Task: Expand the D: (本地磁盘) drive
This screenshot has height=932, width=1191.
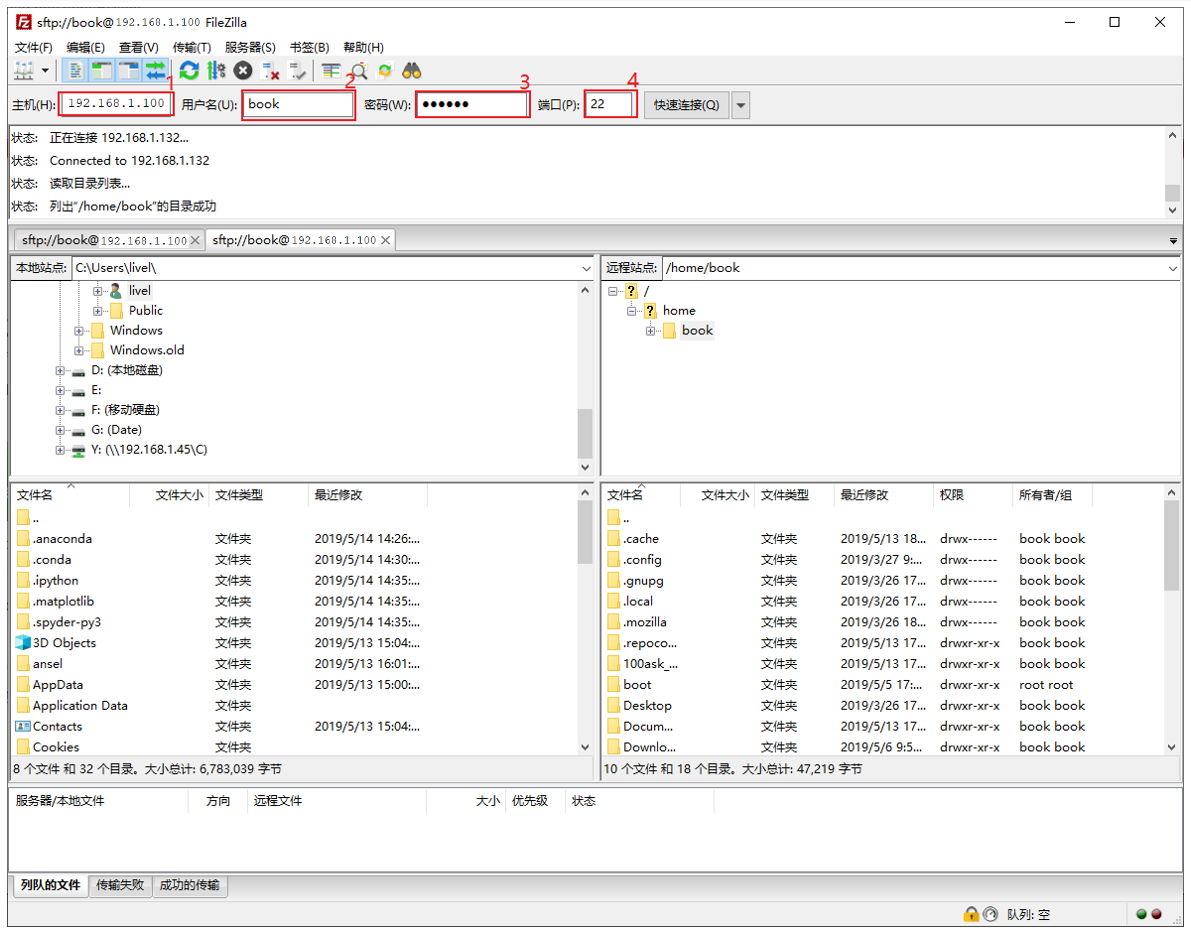Action: [x=60, y=371]
